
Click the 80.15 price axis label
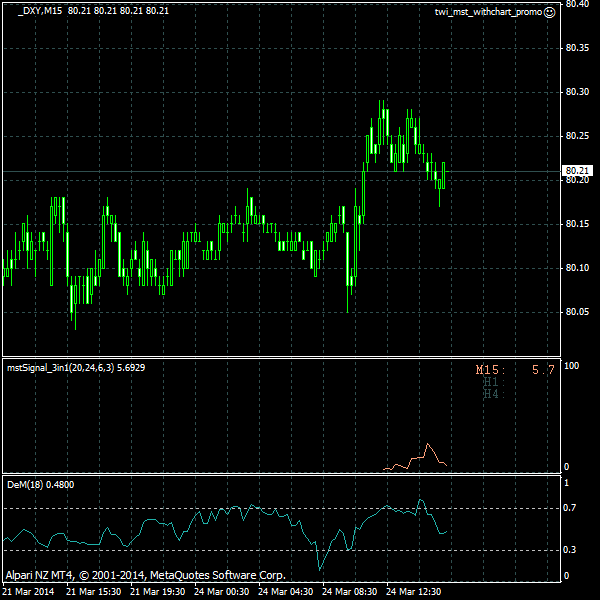click(x=577, y=223)
